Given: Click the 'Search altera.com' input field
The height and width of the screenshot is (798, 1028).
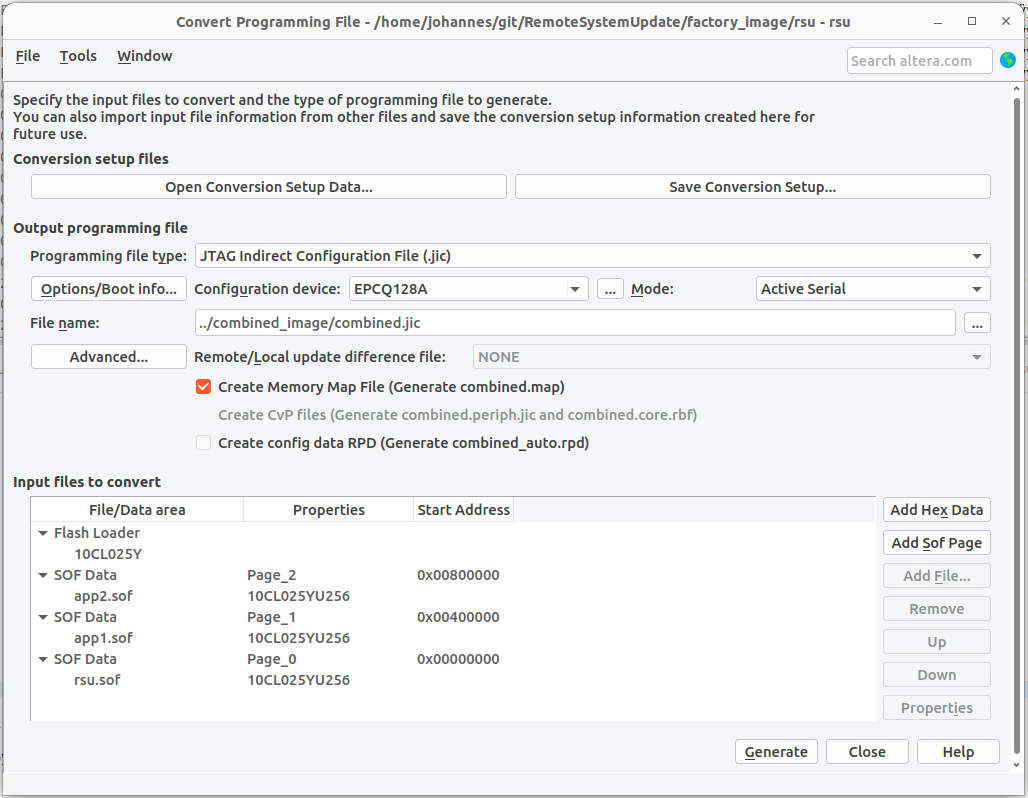Looking at the screenshot, I should click(x=918, y=60).
